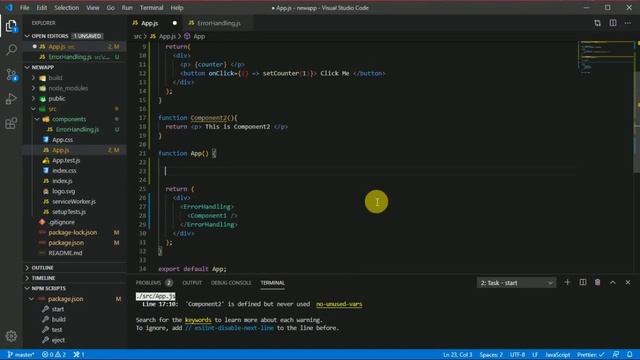The image size is (640, 360).
Task: Run the build npm script
Action: point(59,319)
